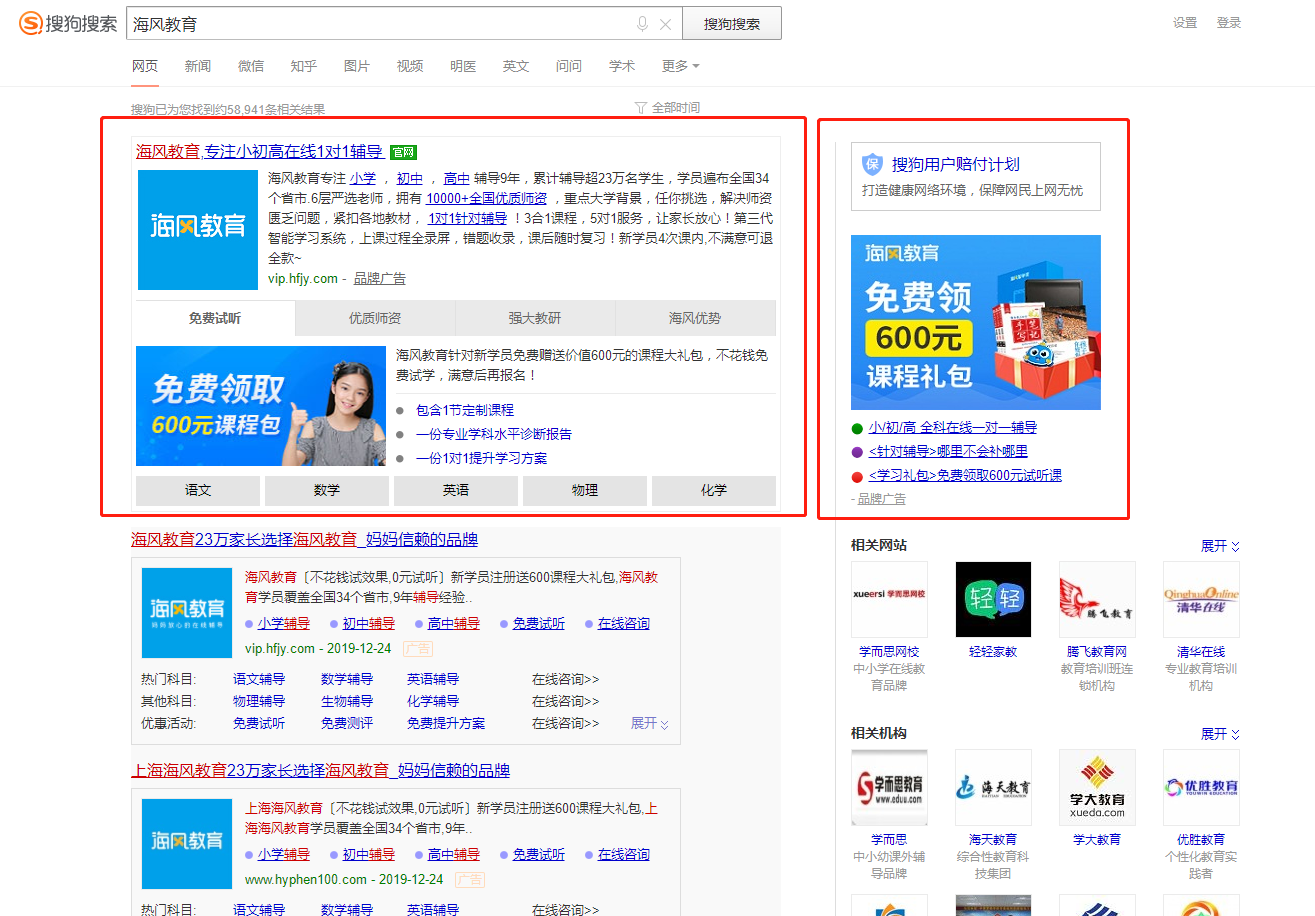Select the 优质师资 tab
The height and width of the screenshot is (916, 1315).
[375, 318]
